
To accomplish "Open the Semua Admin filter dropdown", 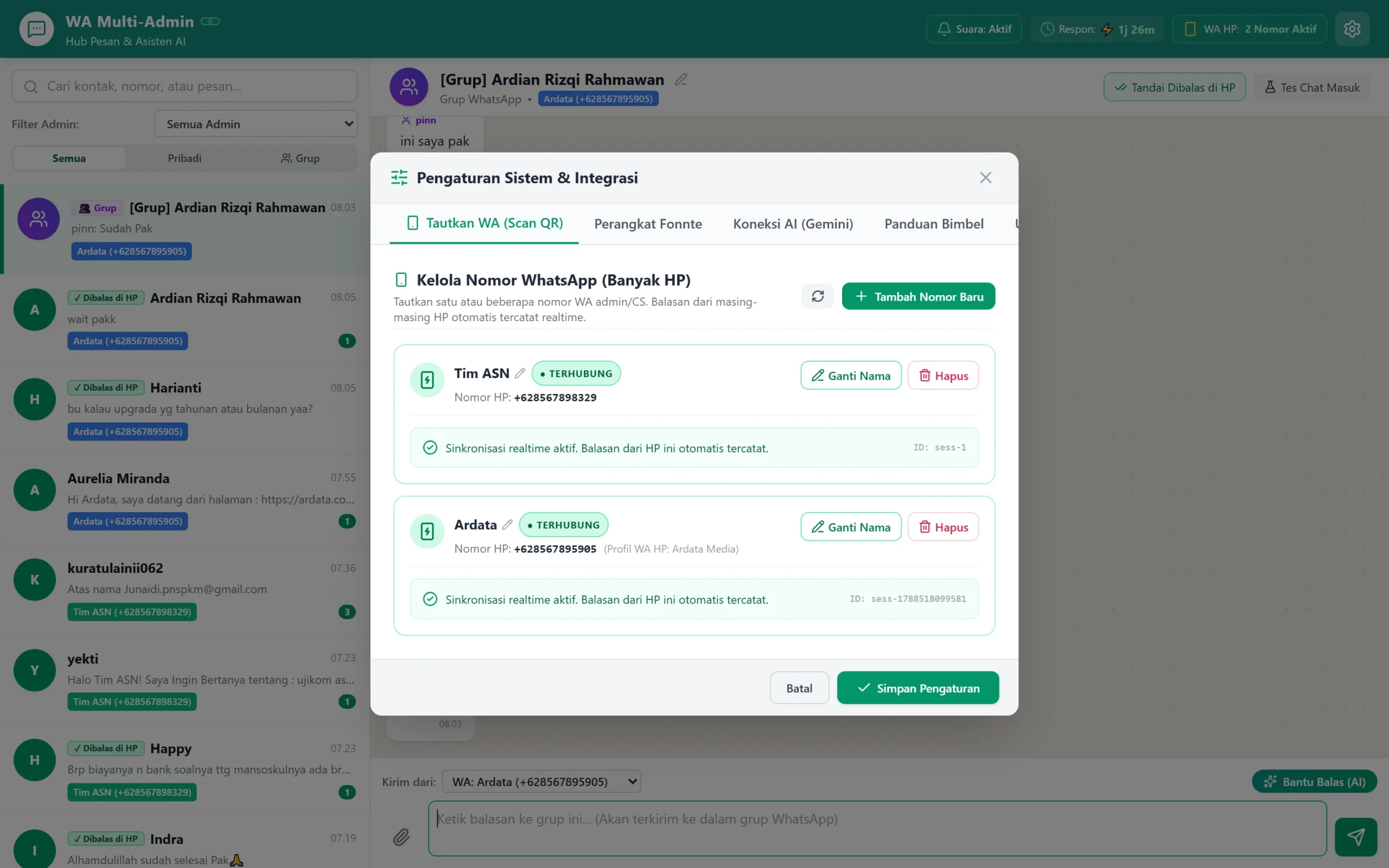I will [x=256, y=124].
